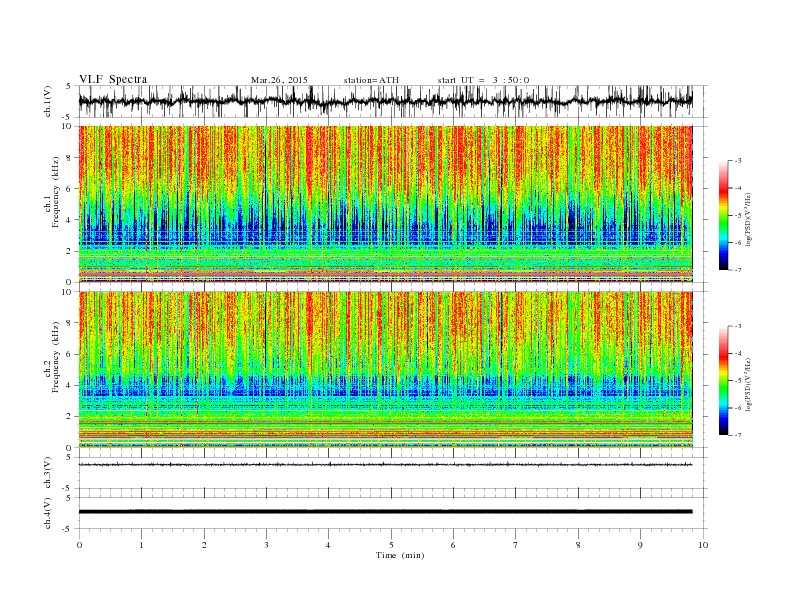Click the ch.3 voltage waveform trace
The height and width of the screenshot is (612, 792).
pyautogui.click(x=385, y=464)
